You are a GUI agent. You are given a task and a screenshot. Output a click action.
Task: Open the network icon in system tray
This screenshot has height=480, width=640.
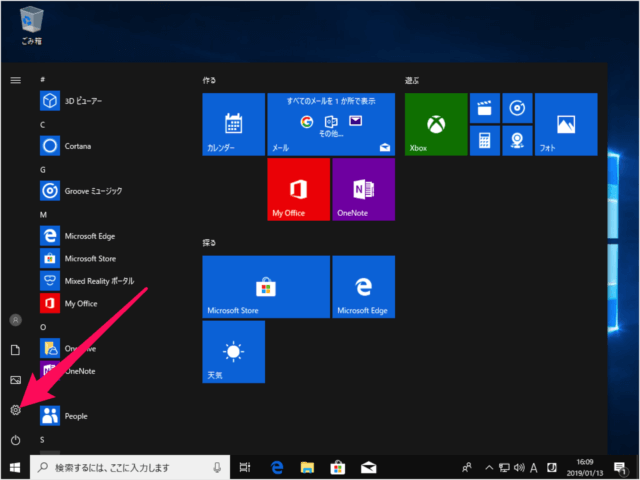(x=504, y=467)
